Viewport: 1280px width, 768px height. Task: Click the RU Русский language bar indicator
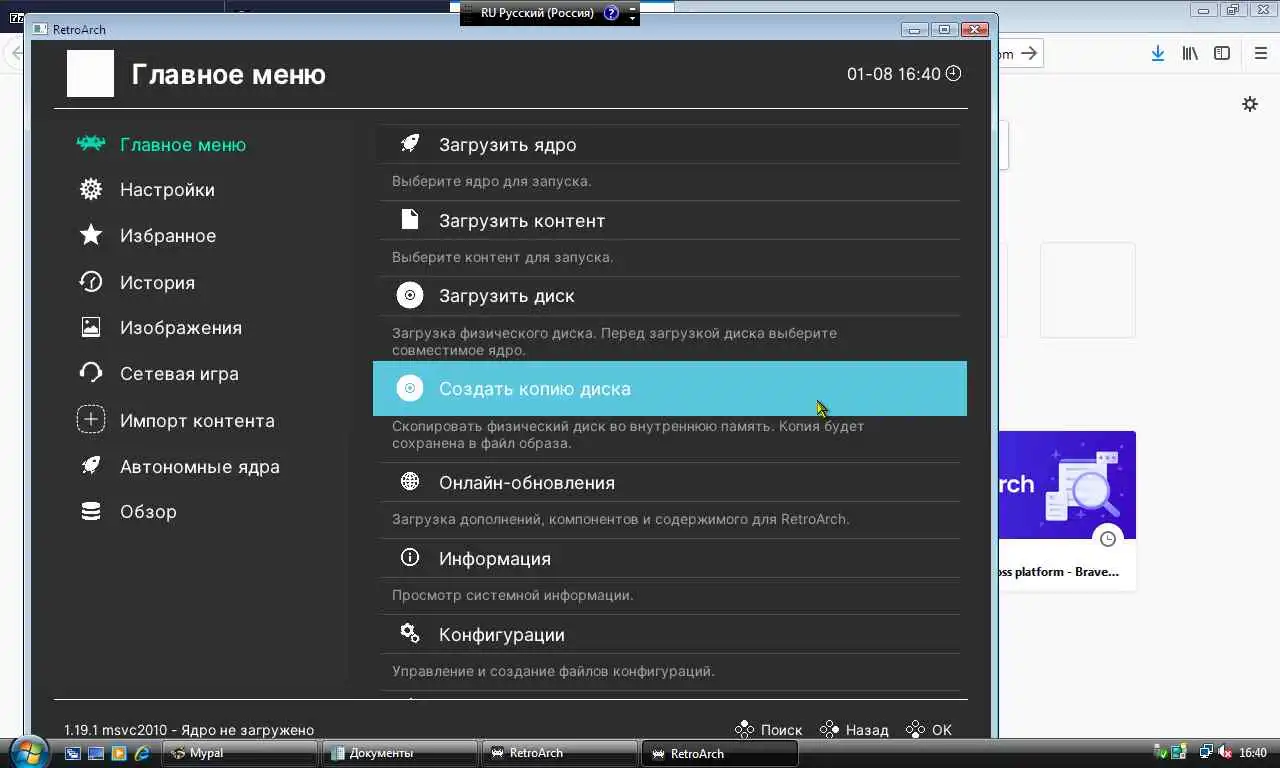(537, 13)
